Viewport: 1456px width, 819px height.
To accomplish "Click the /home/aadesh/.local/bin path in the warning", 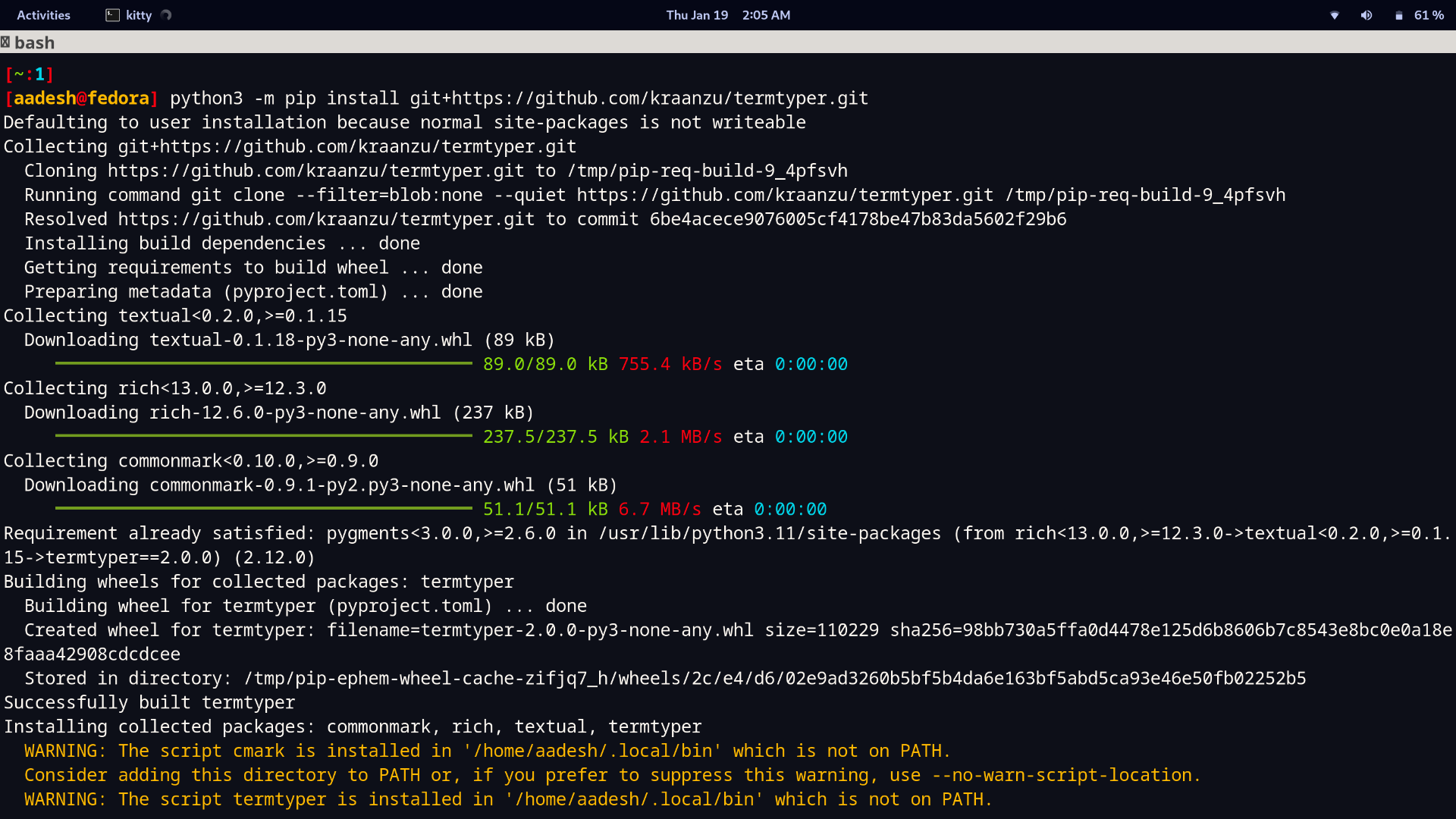I will (x=591, y=751).
